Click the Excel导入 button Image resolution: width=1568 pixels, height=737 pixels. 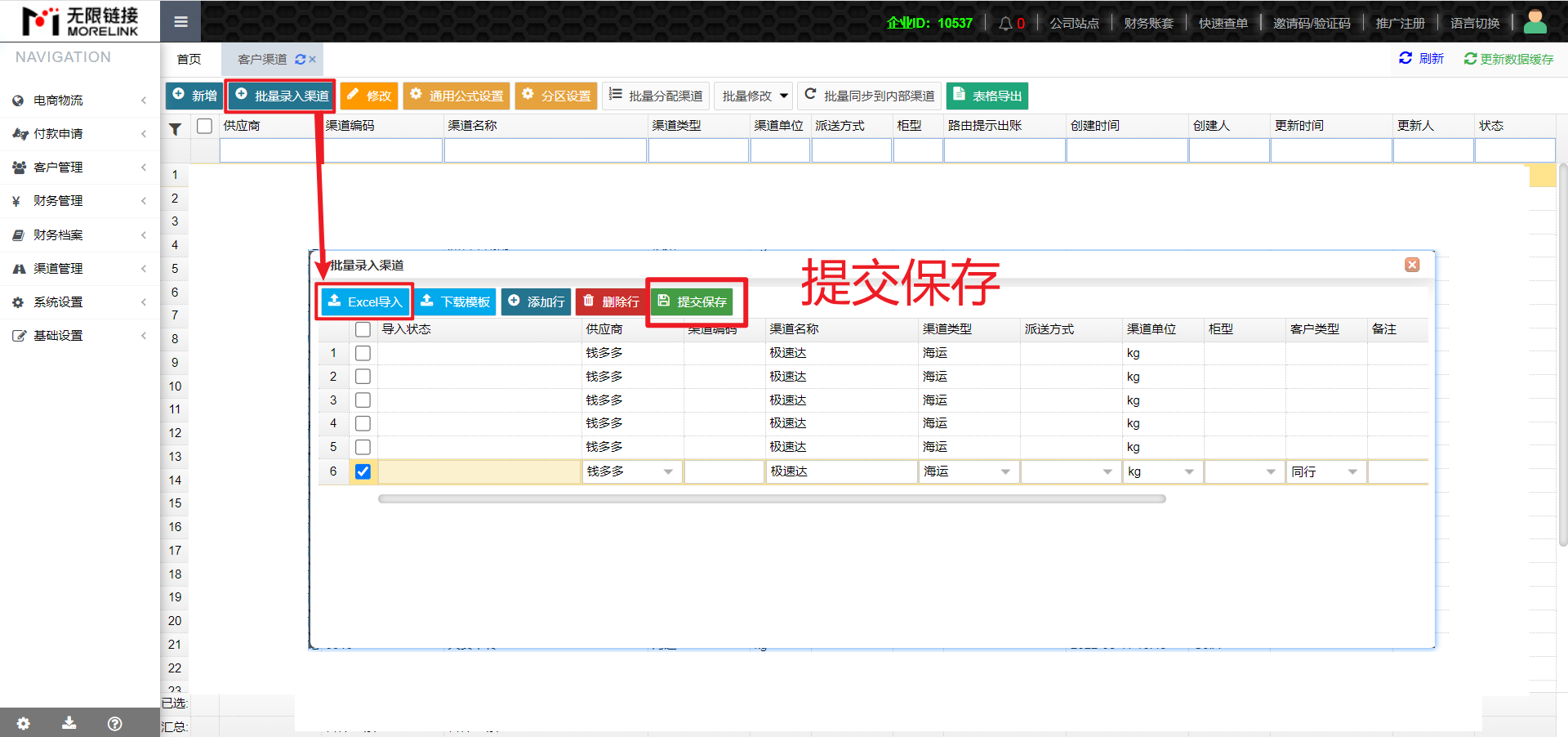(365, 301)
